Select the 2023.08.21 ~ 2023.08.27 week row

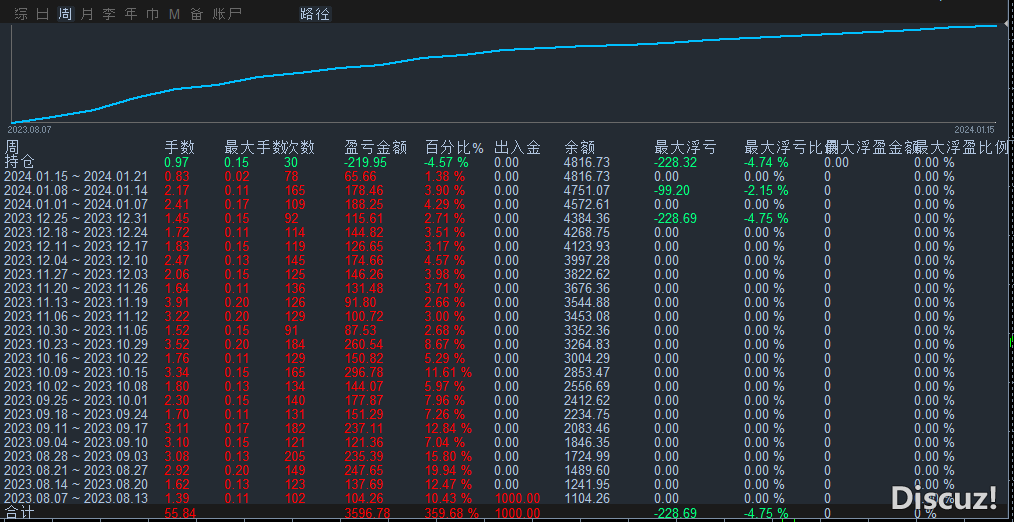pos(76,470)
